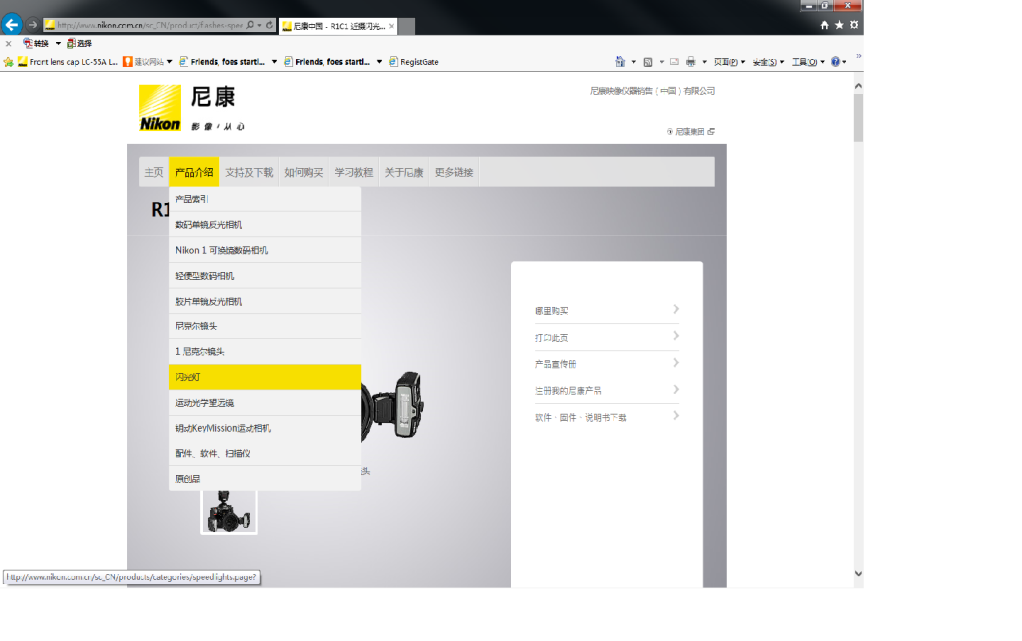The height and width of the screenshot is (641, 1022).
Task: Expand the Print dropdown arrow
Action: click(705, 62)
